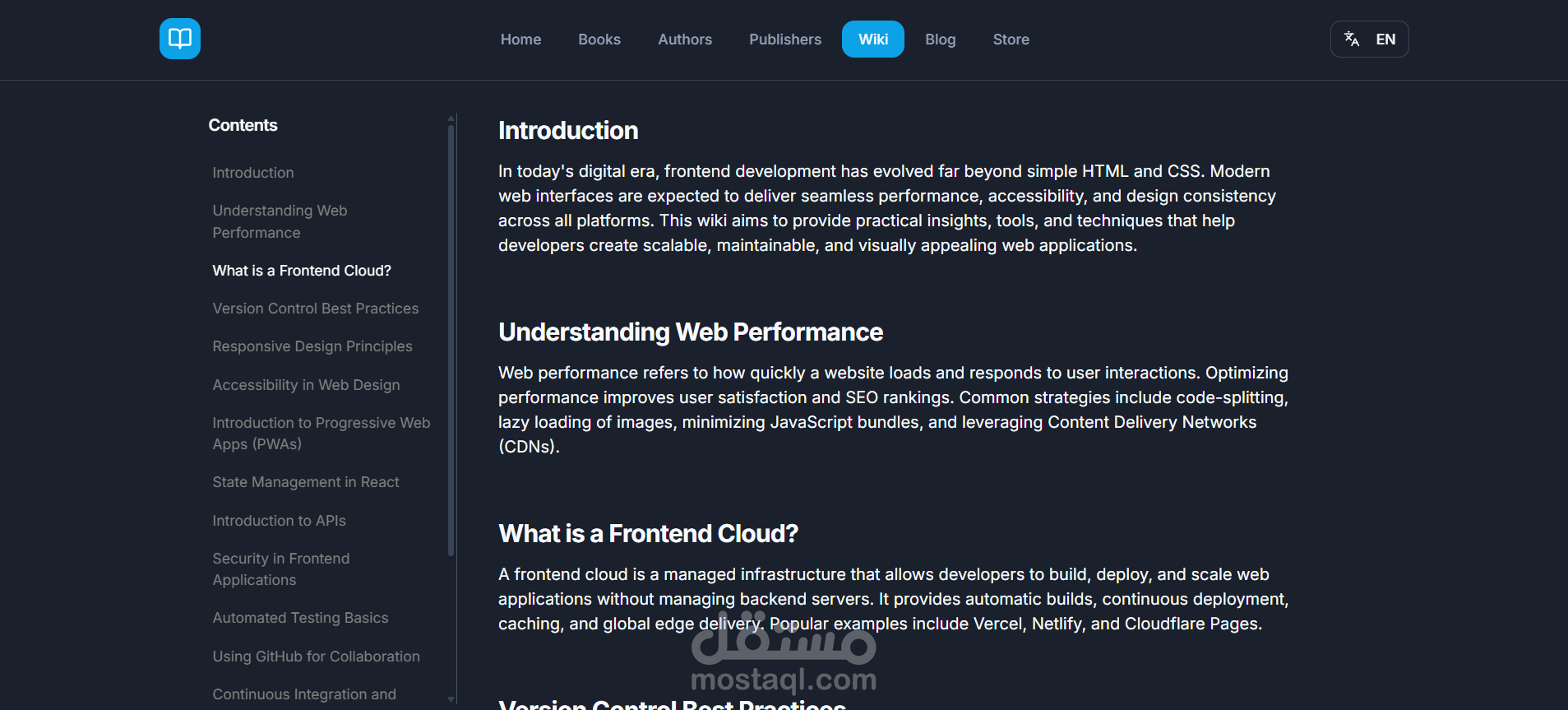The image size is (1568, 710).
Task: Click the contents scroll down arrow
Action: point(451,699)
